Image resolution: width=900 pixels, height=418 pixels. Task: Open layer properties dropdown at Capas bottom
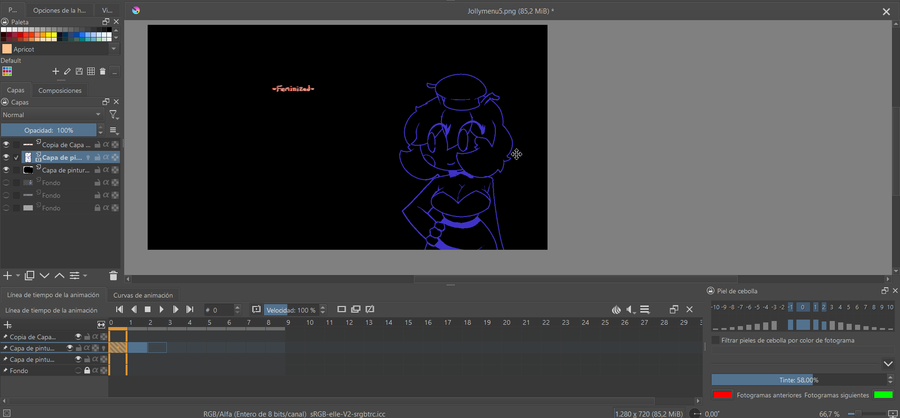point(77,276)
